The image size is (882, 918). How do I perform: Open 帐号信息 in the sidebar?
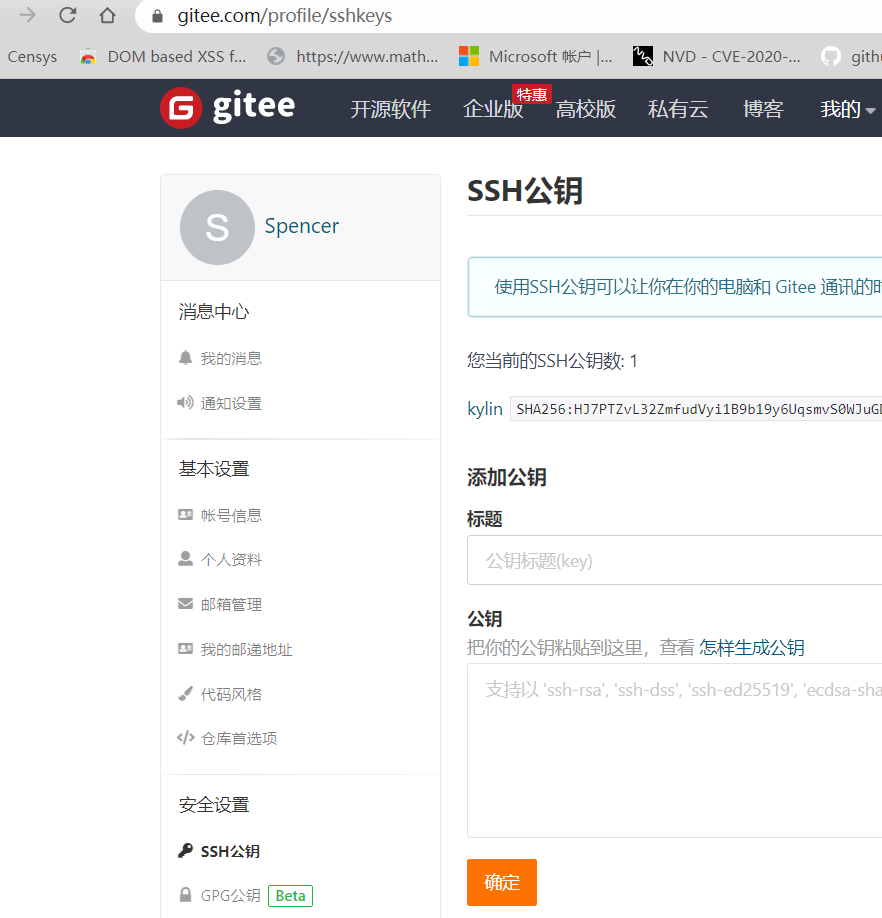231,515
